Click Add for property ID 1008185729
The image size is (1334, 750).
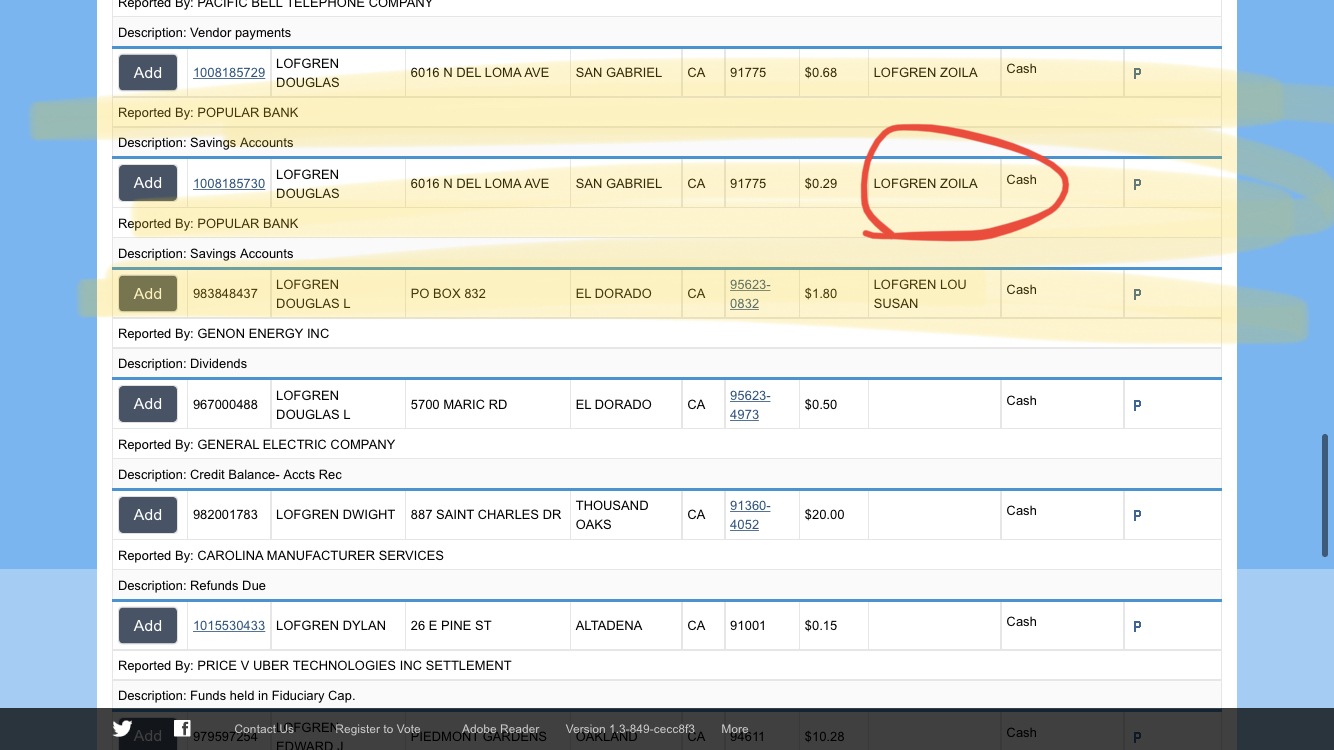coord(148,72)
